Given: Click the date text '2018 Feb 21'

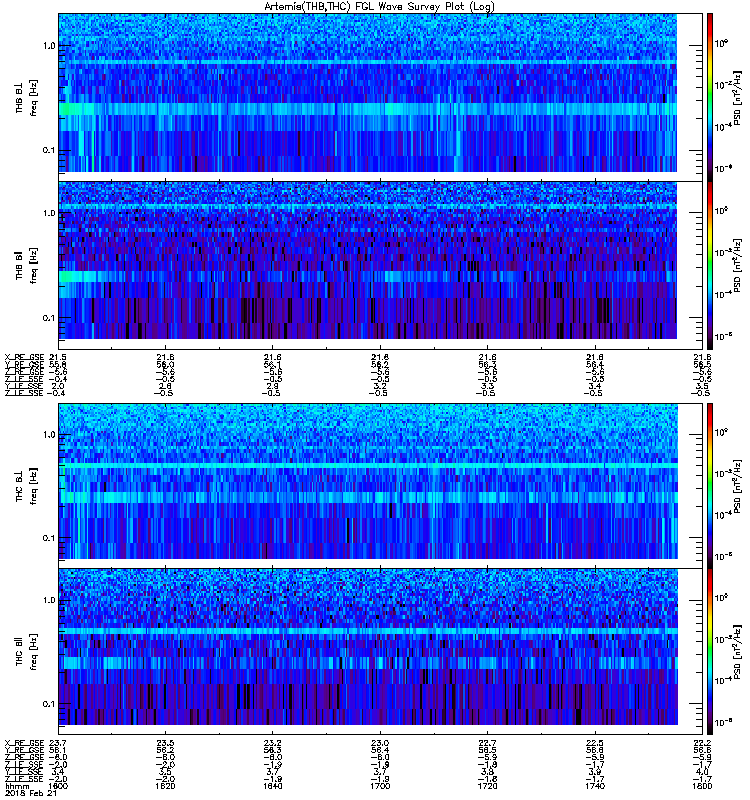Looking at the screenshot, I should [31, 793].
